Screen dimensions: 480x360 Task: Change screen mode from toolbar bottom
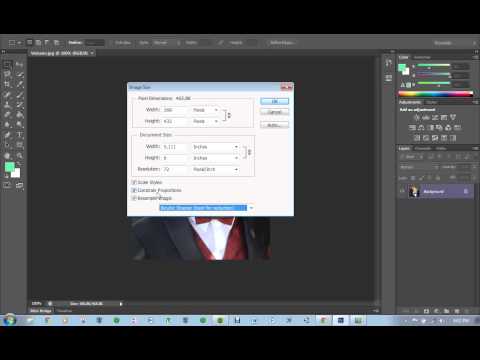(20, 185)
